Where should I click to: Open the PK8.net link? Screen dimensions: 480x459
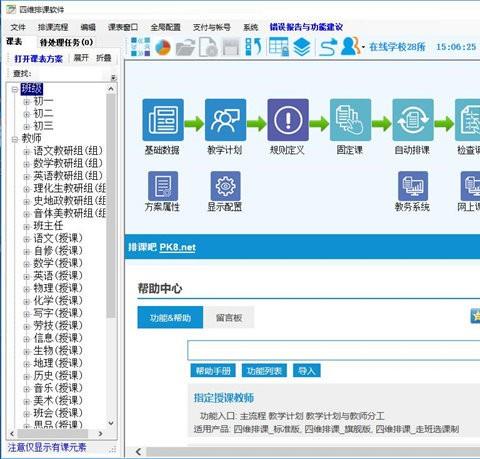178,247
